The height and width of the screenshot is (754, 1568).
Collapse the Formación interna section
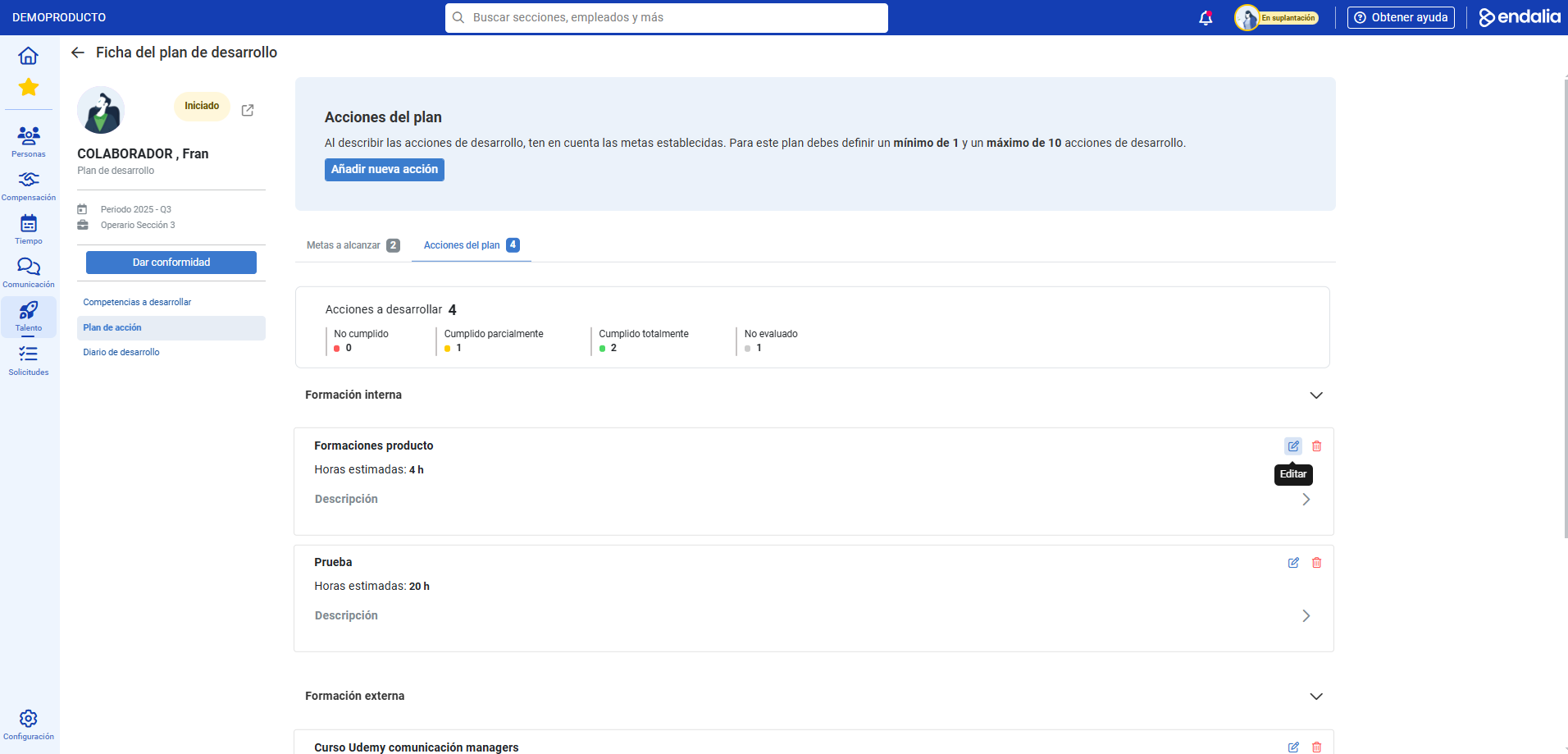1316,395
